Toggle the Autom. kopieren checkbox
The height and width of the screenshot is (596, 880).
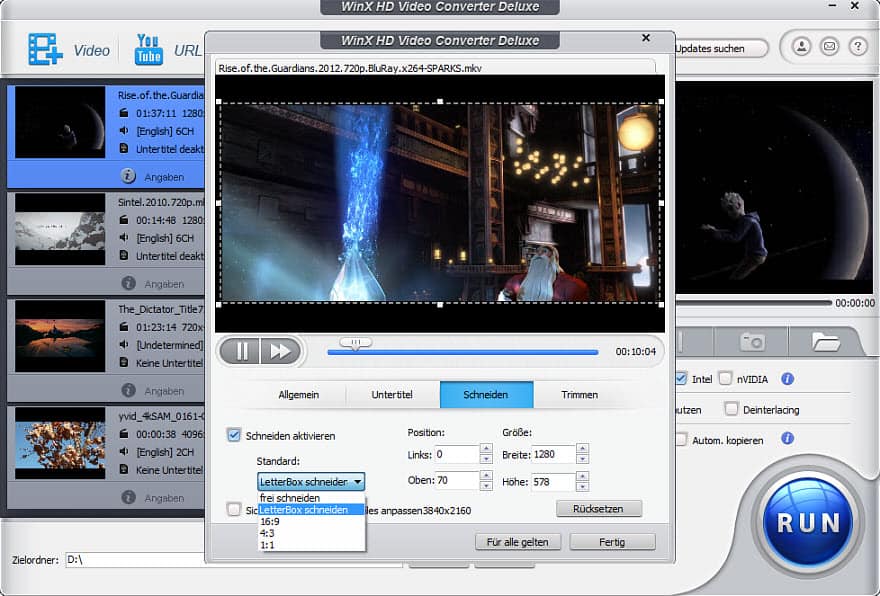click(x=681, y=439)
